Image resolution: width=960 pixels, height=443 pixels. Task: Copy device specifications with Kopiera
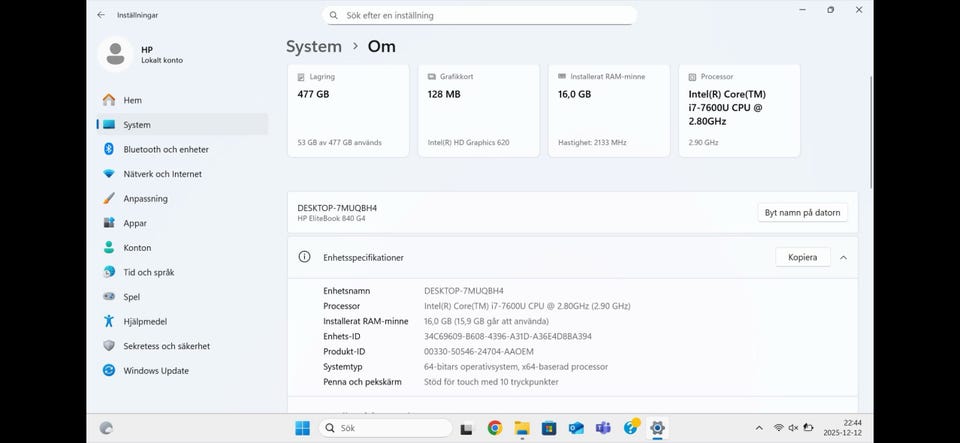803,258
